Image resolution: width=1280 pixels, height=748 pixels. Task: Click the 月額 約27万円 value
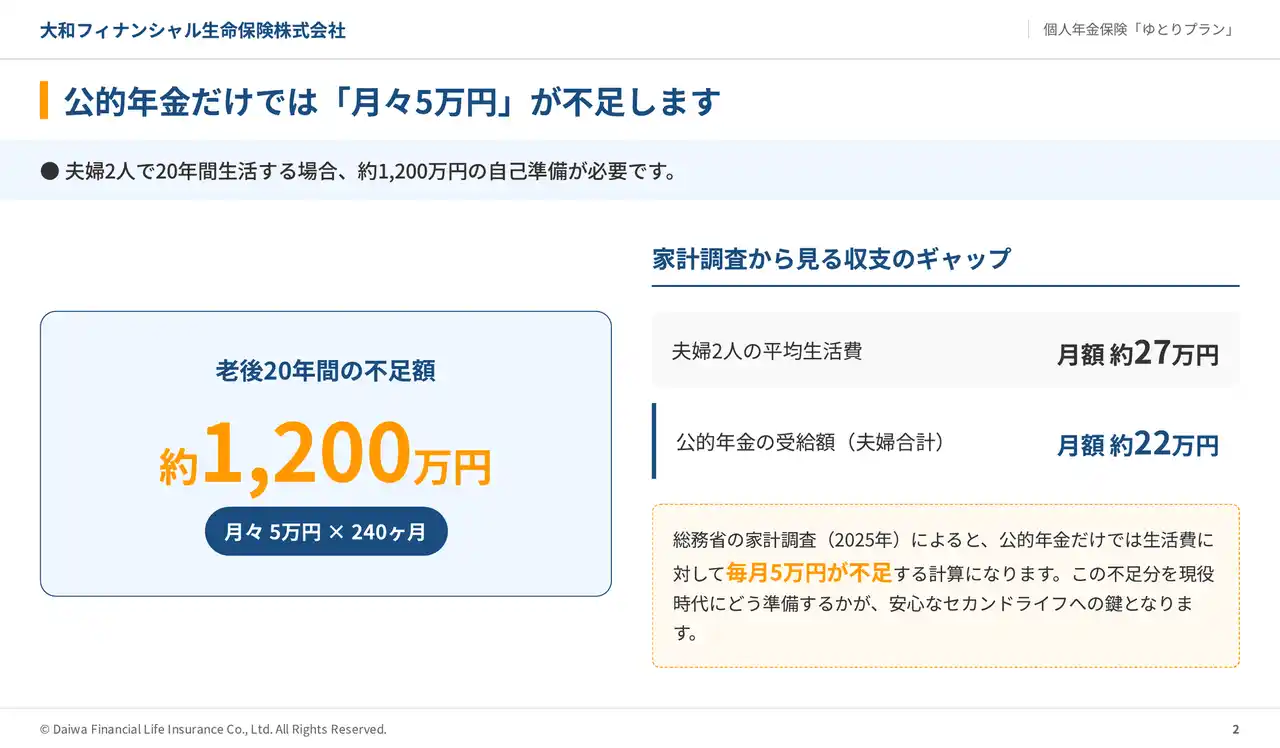(x=1138, y=353)
